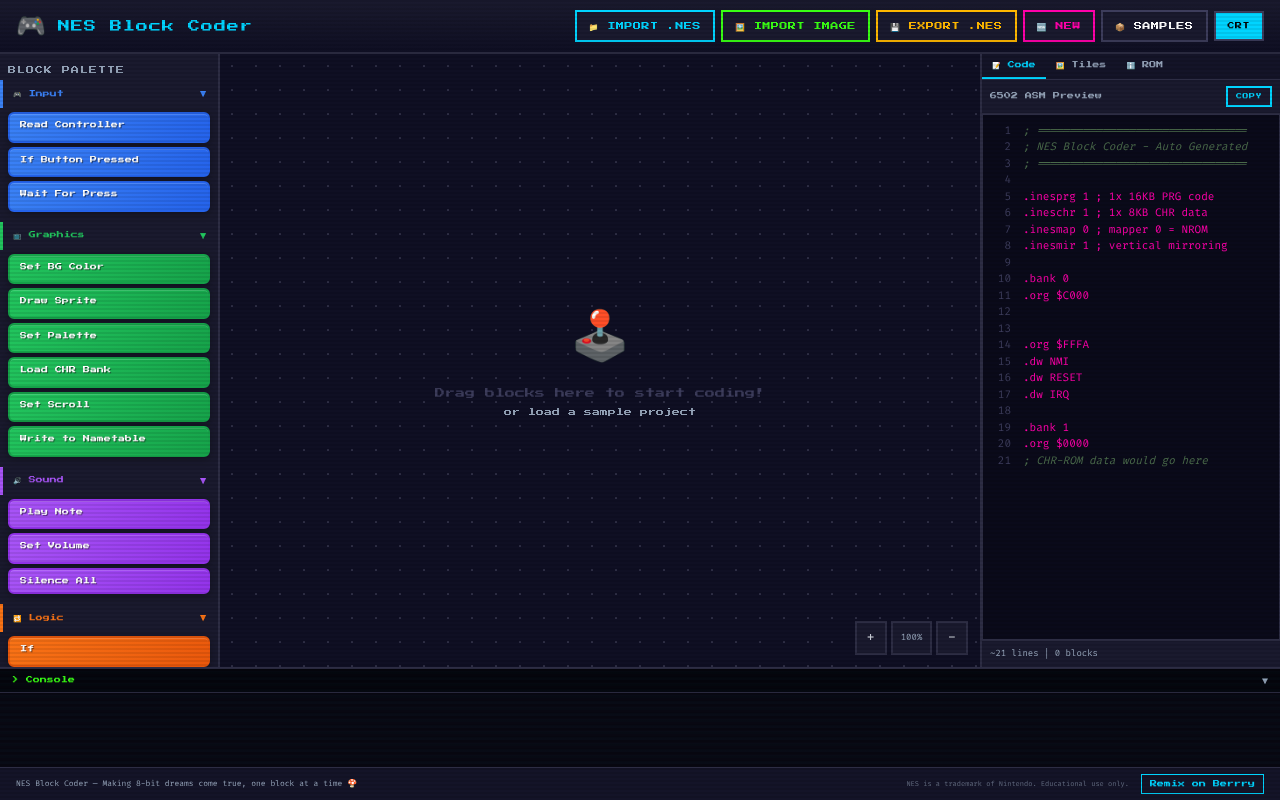Viewport: 1280px width, 800px height.
Task: Select the If Button Pressed block
Action: 109,162
